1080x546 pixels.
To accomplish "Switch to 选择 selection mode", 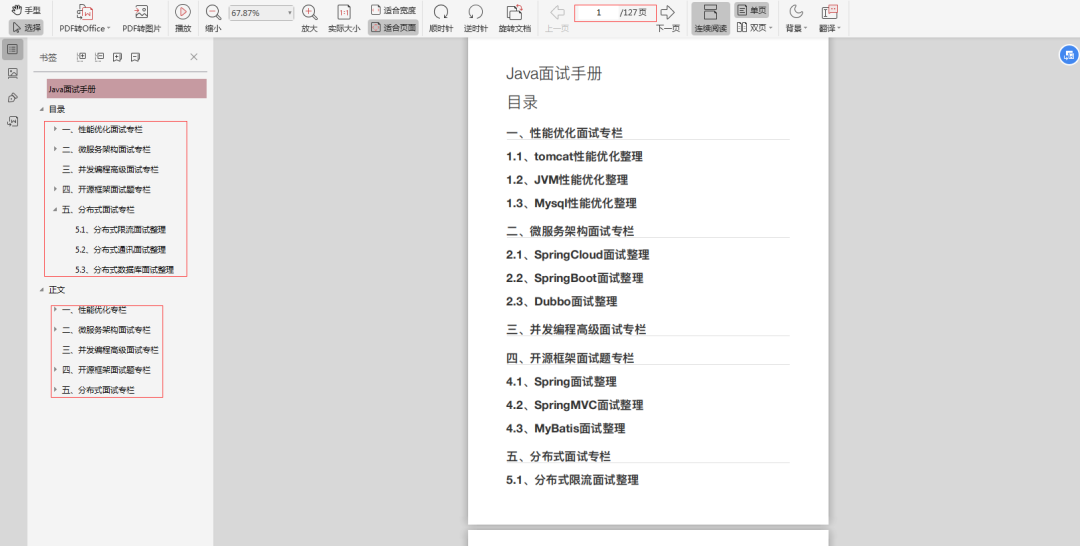I will [26, 28].
